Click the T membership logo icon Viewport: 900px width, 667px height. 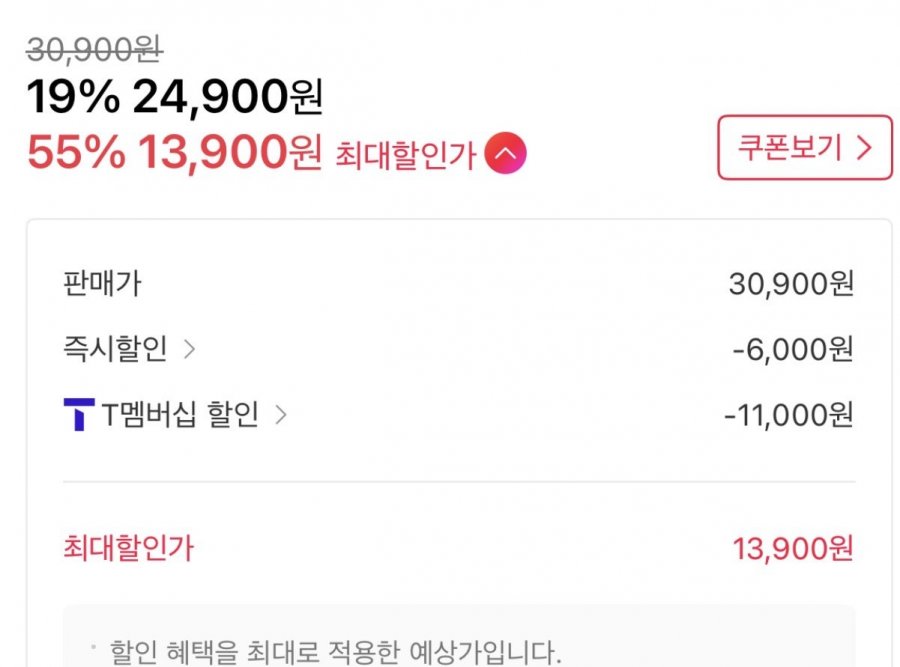pos(78,415)
